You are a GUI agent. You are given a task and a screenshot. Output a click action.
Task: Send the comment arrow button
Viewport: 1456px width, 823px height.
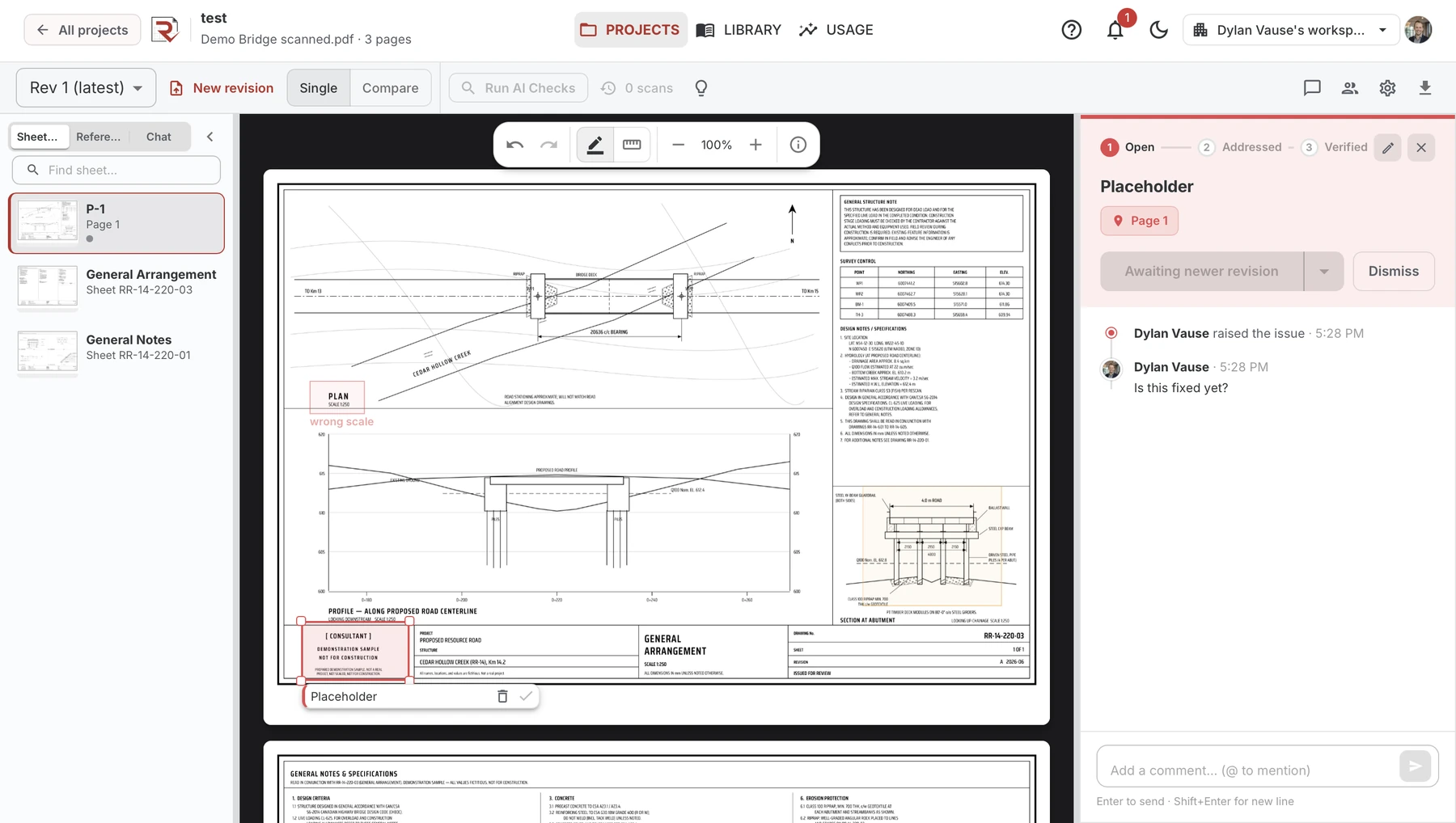pos(1416,766)
